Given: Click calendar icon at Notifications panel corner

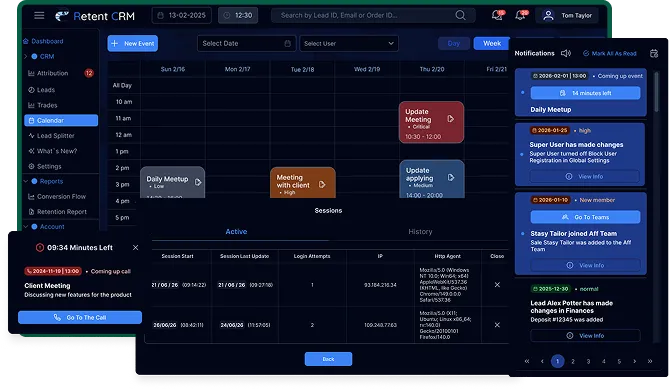Looking at the screenshot, I should point(654,53).
